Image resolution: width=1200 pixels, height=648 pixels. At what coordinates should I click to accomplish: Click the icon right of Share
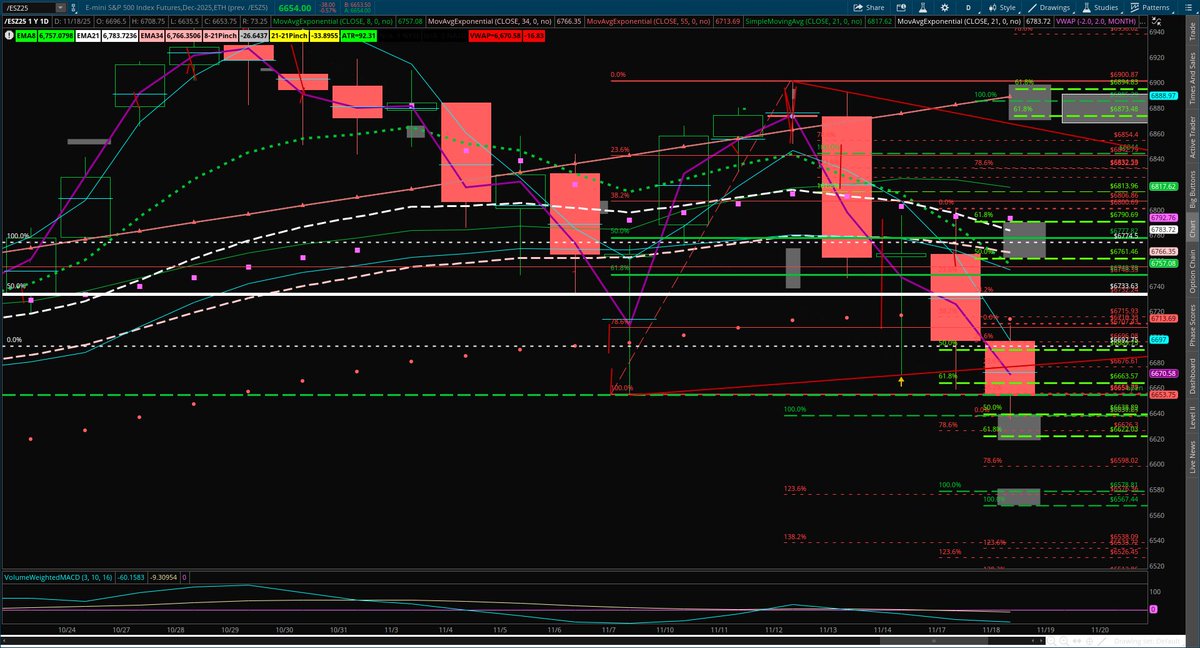pyautogui.click(x=901, y=8)
